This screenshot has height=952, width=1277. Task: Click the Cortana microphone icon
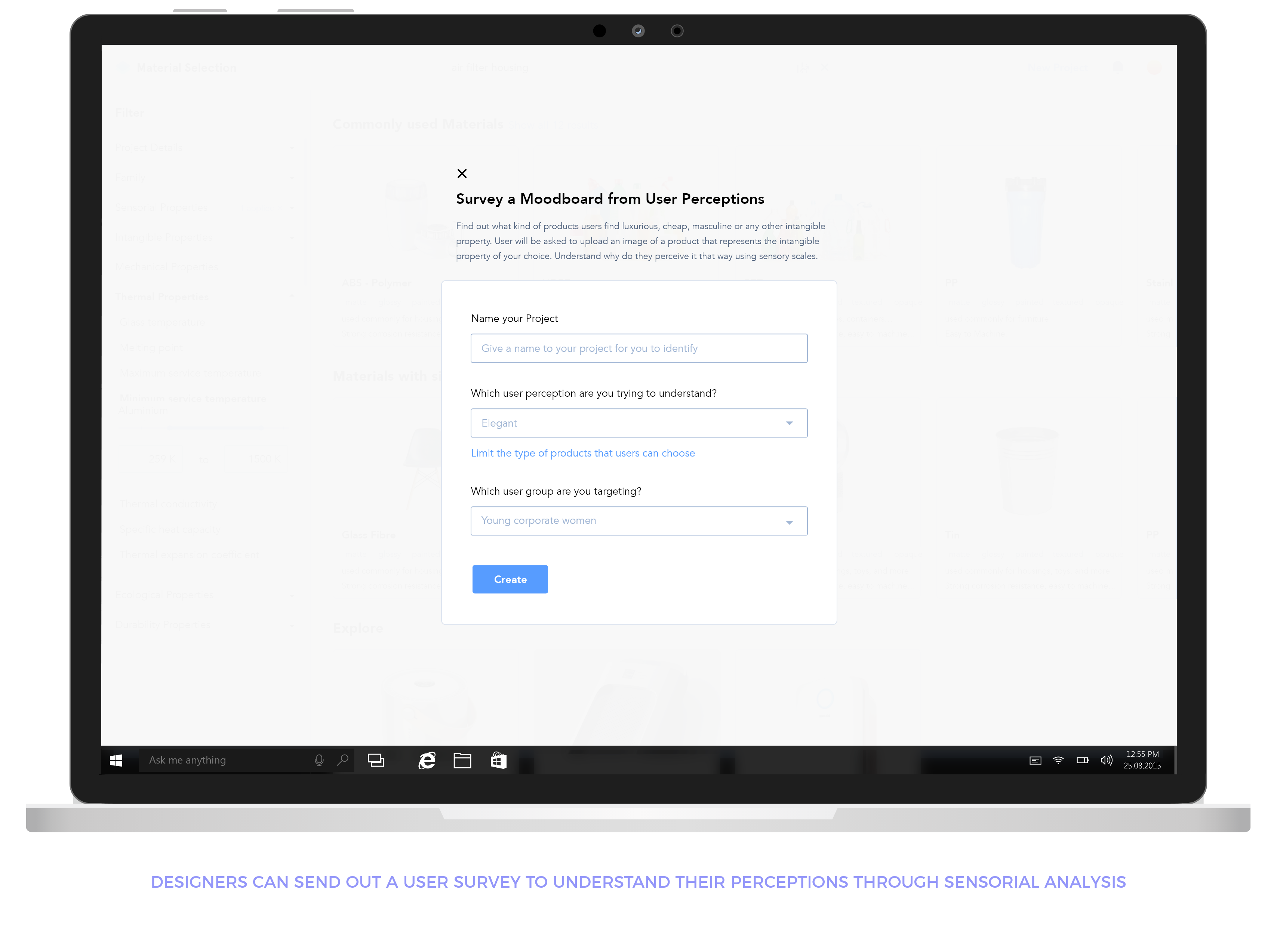[x=319, y=760]
